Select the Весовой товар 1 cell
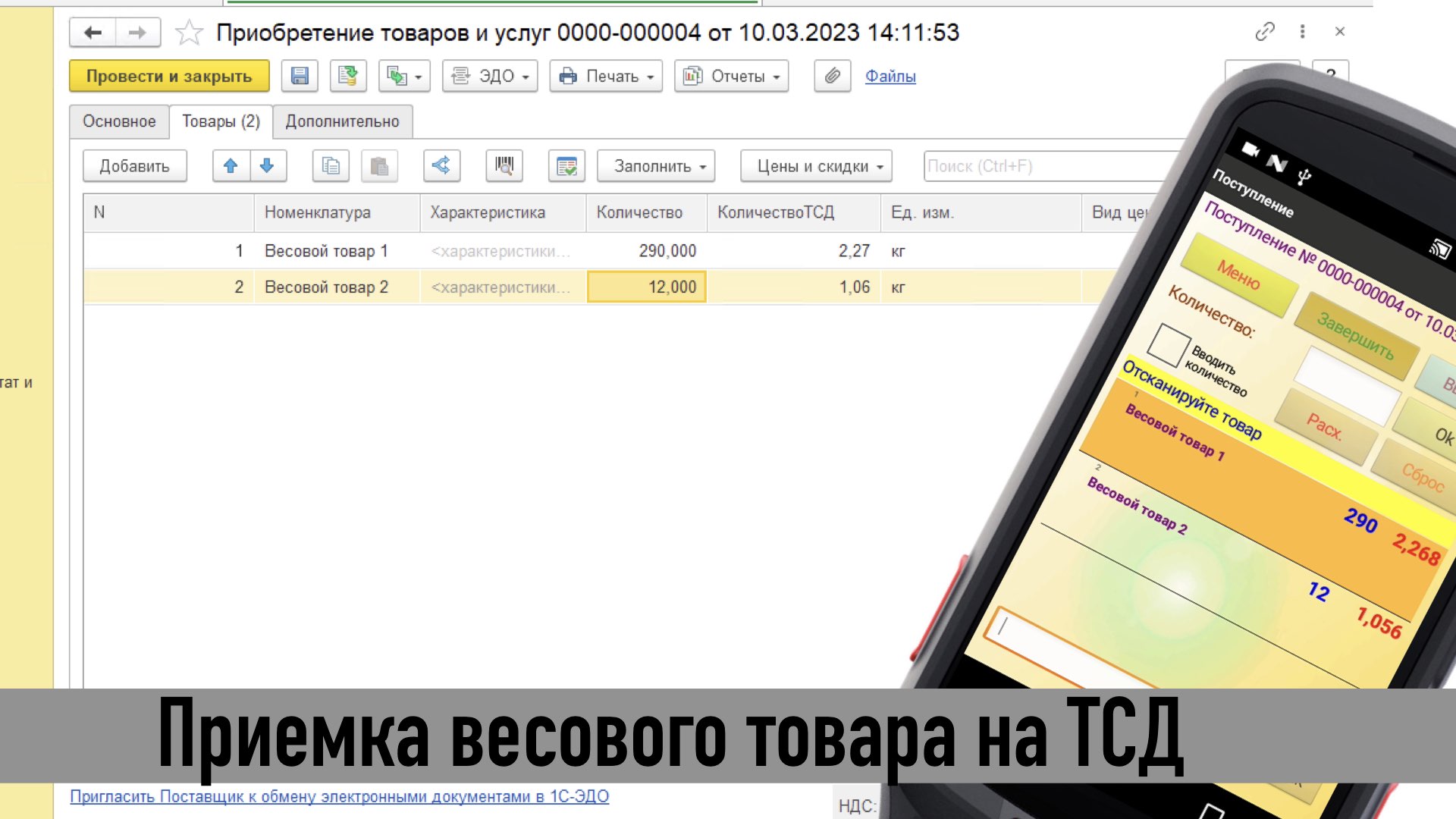1456x819 pixels. [x=337, y=251]
